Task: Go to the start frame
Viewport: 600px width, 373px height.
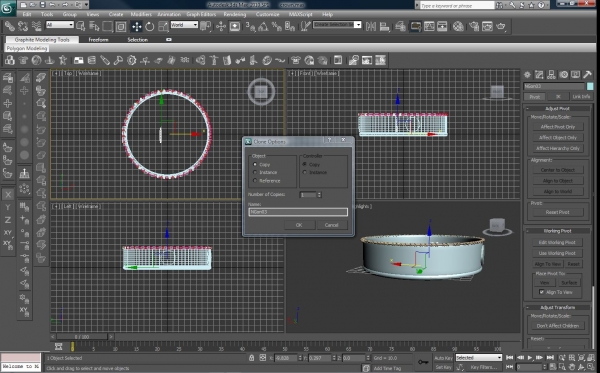Action: coord(510,358)
